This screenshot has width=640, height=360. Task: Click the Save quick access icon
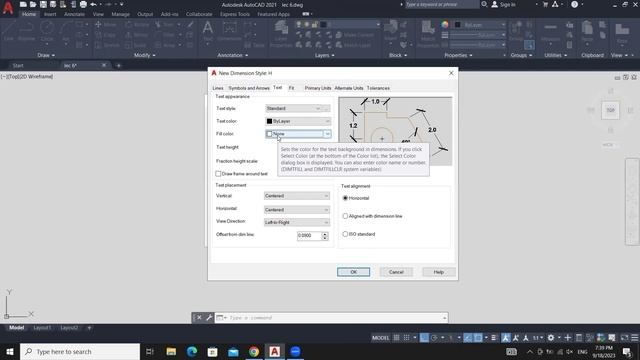click(43, 4)
